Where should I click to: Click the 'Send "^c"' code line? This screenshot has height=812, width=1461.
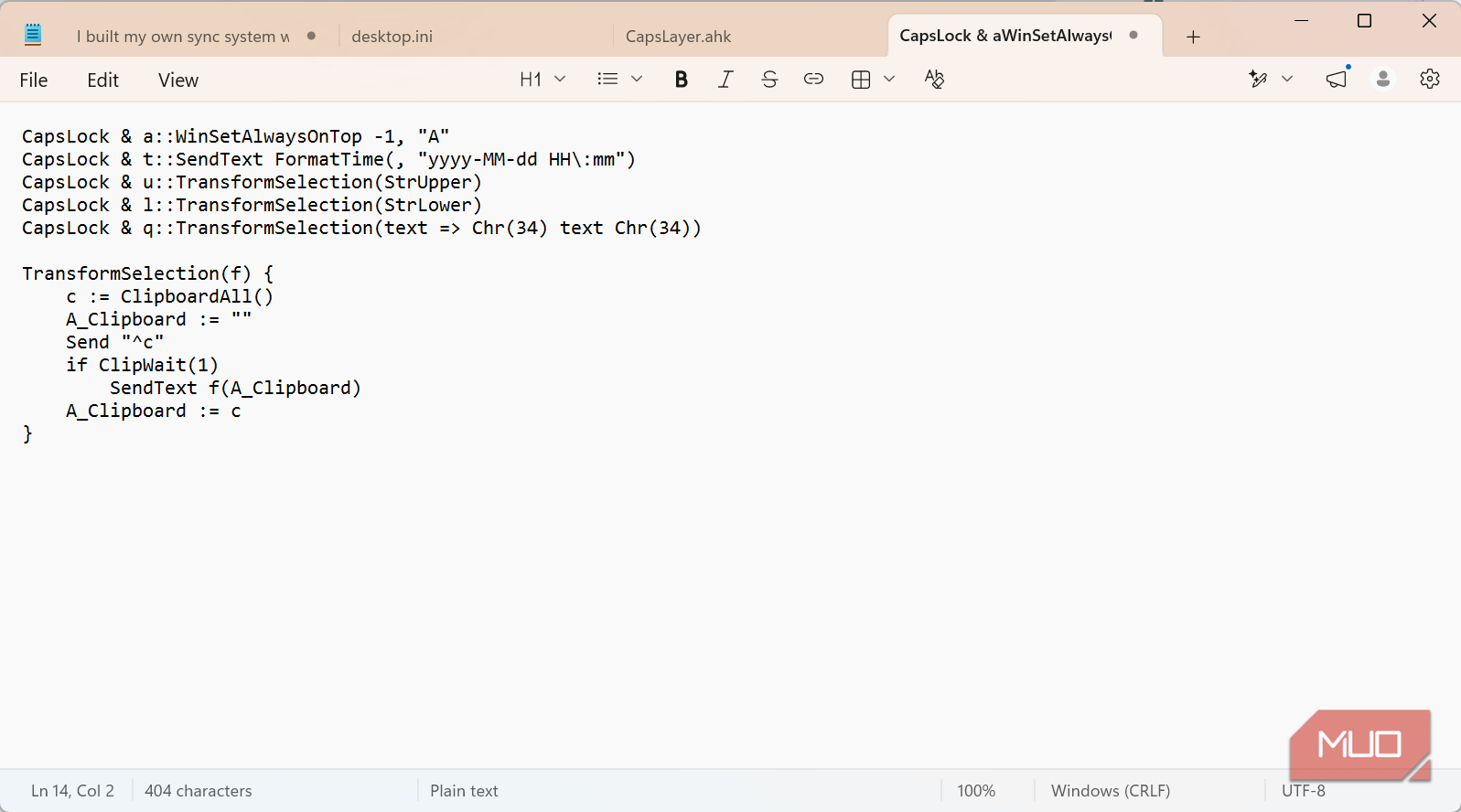(x=115, y=342)
